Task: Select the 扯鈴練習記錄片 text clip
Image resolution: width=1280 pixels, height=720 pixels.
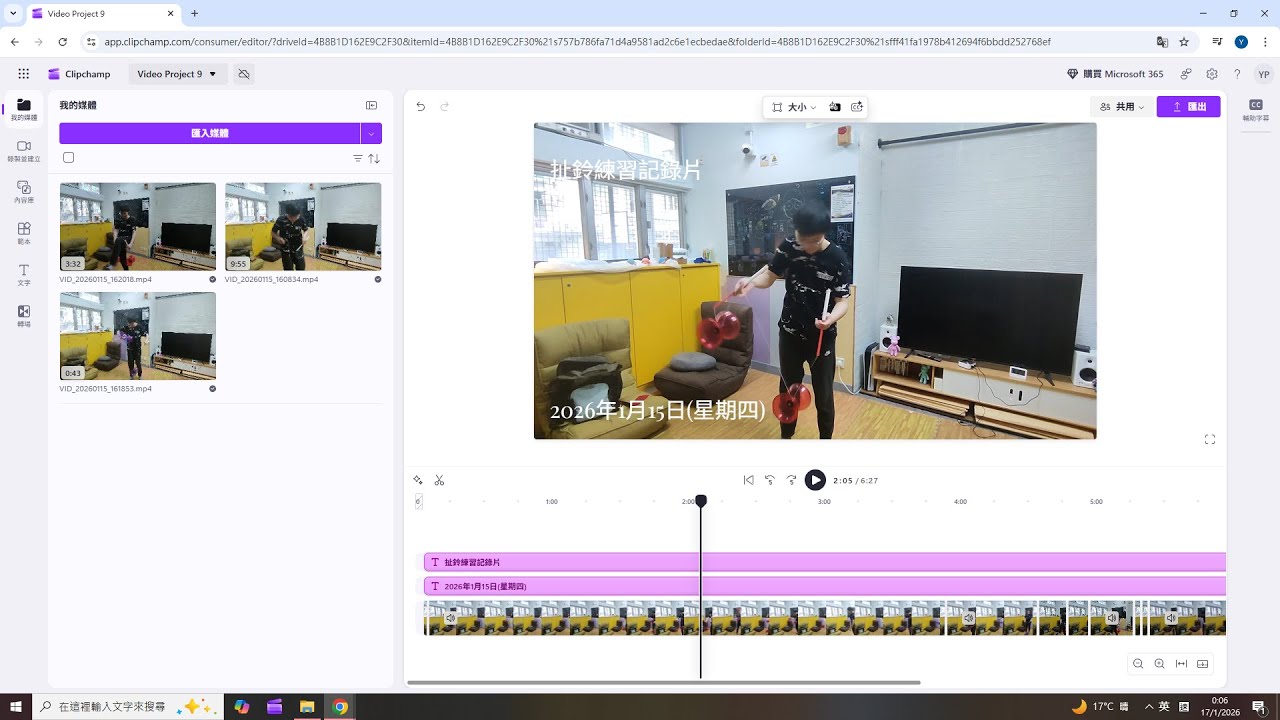Action: [824, 562]
